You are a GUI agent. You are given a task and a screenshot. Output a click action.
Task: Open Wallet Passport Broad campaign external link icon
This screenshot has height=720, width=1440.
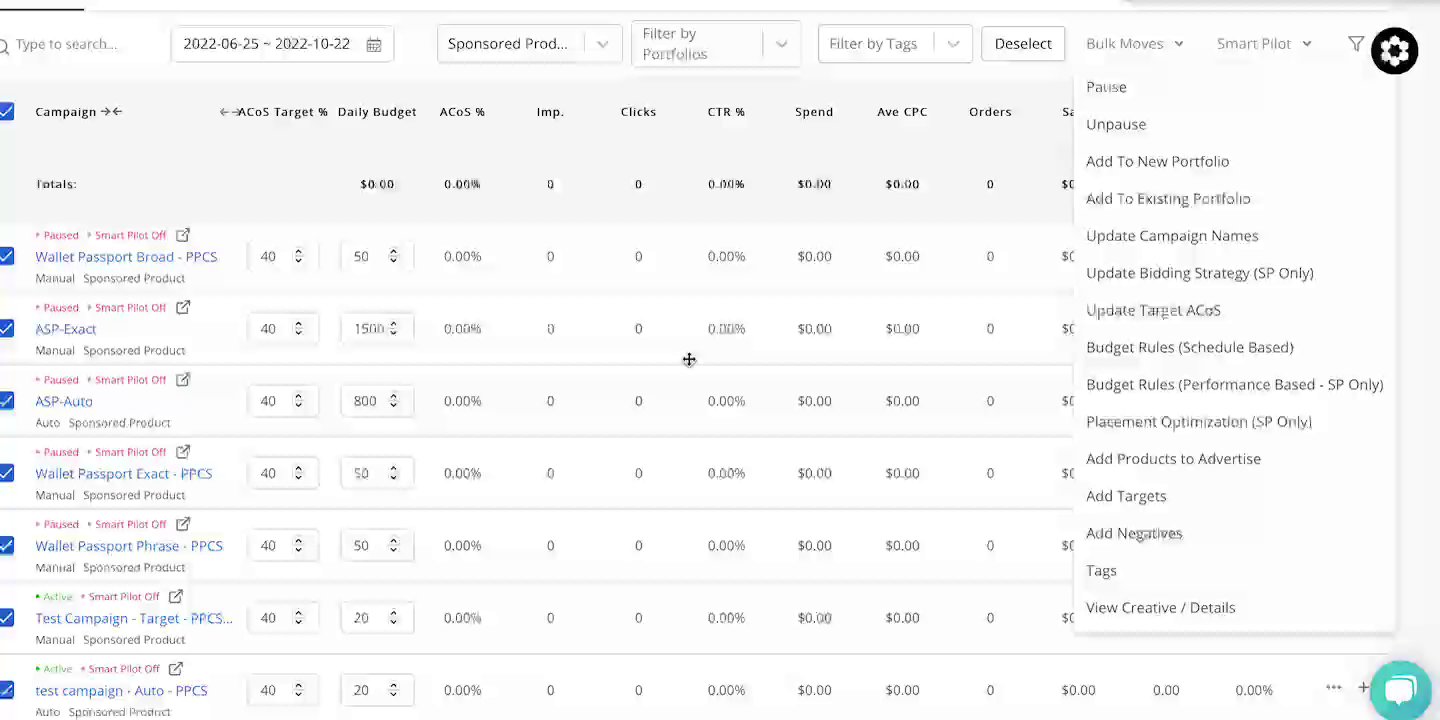coord(183,235)
